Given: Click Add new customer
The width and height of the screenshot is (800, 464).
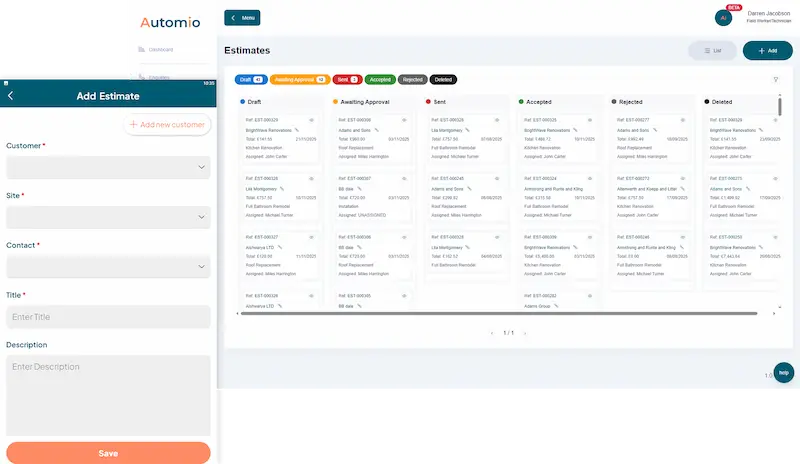Looking at the screenshot, I should pos(167,125).
